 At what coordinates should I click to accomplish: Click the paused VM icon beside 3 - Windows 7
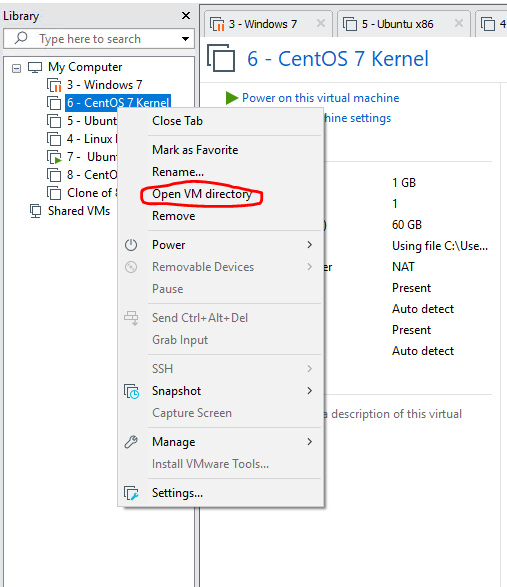tap(54, 85)
